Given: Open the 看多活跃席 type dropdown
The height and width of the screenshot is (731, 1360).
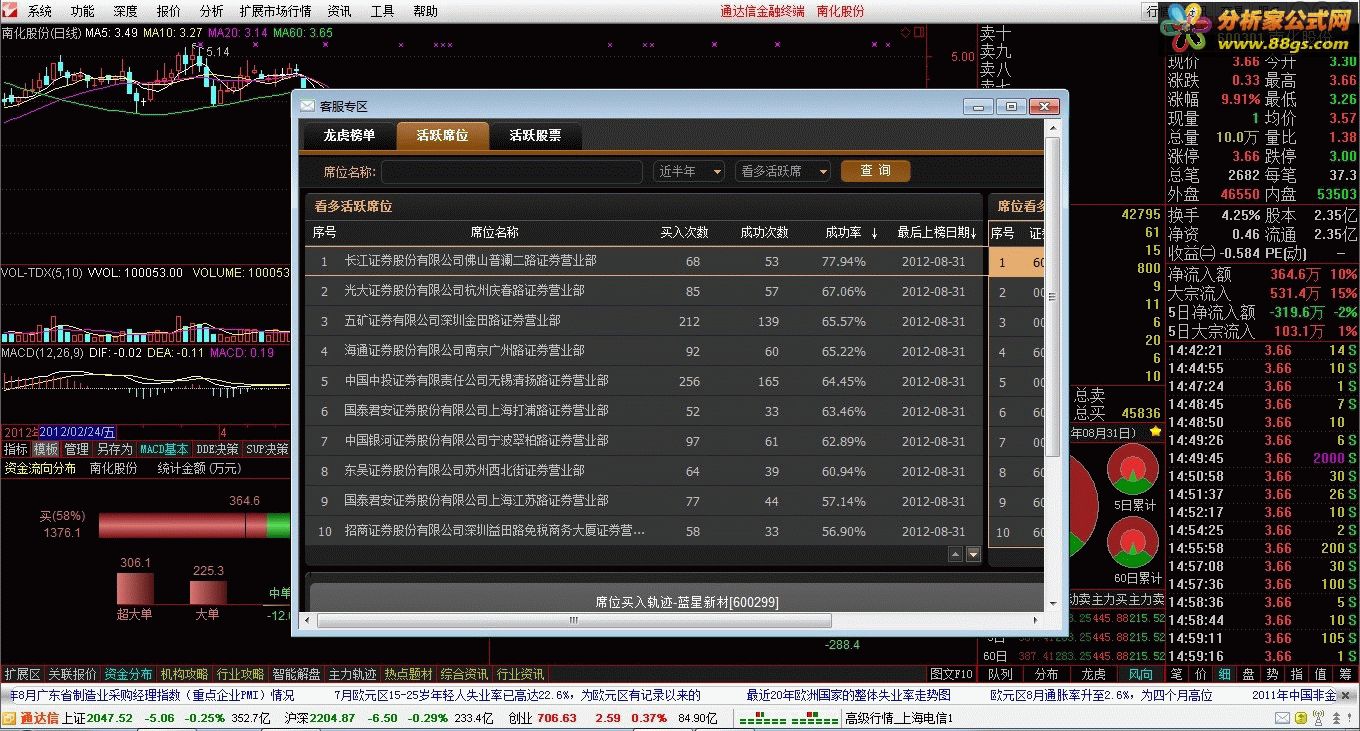Looking at the screenshot, I should pos(783,171).
